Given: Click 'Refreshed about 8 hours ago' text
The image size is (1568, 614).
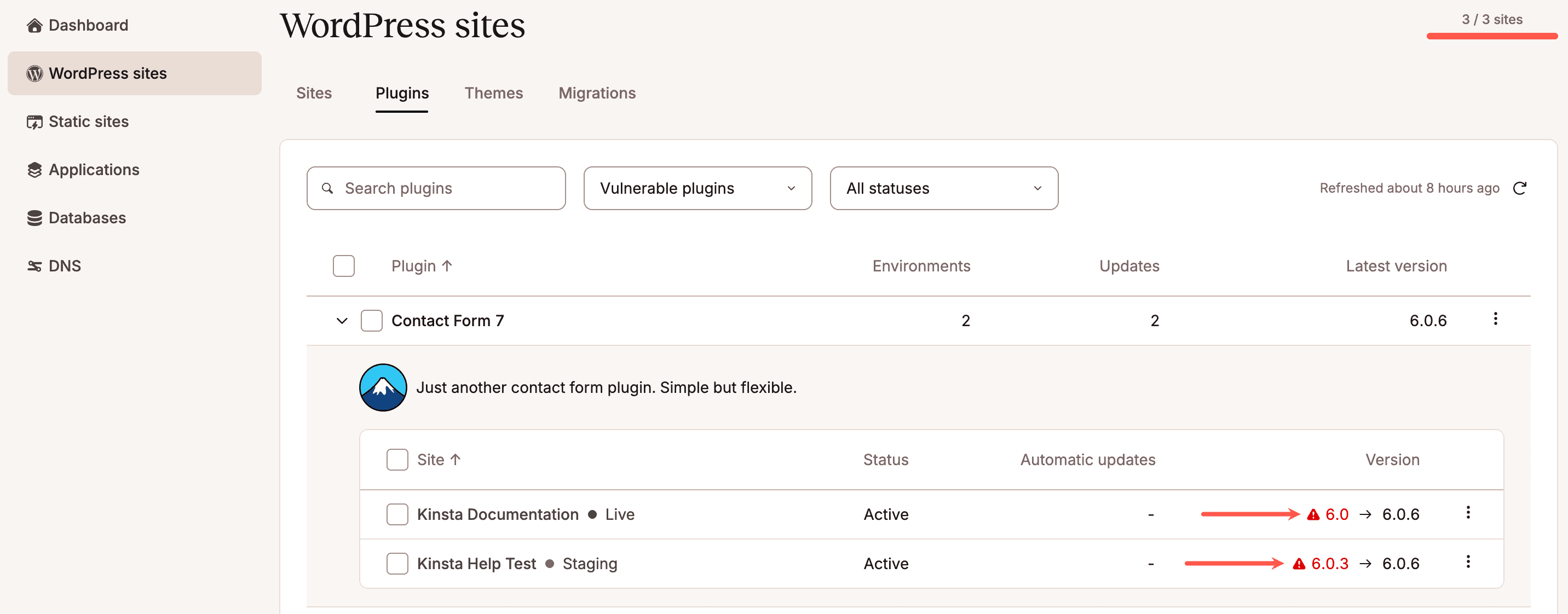Looking at the screenshot, I should click(1409, 188).
